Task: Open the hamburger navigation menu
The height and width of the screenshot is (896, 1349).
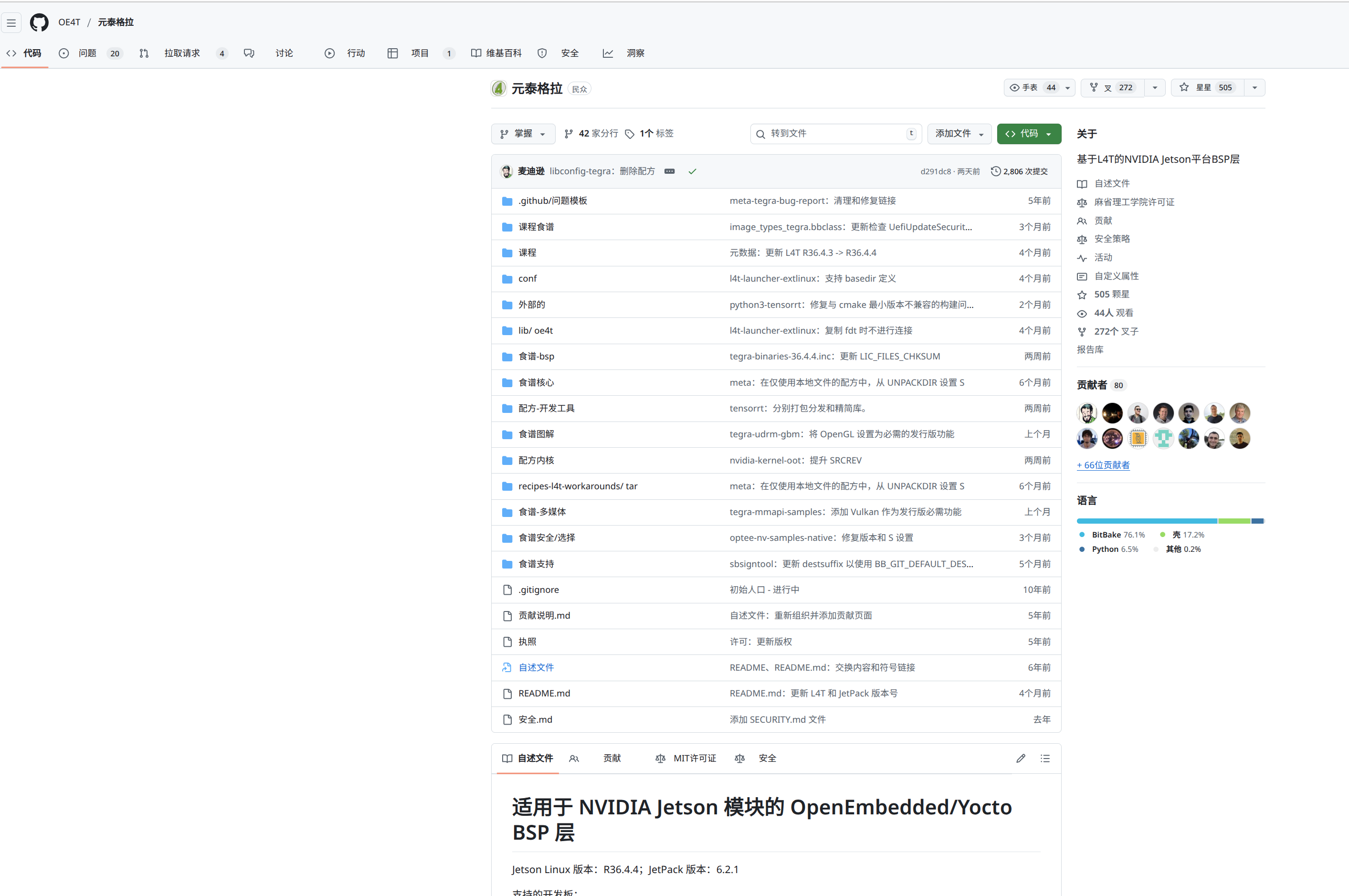Action: pyautogui.click(x=11, y=23)
